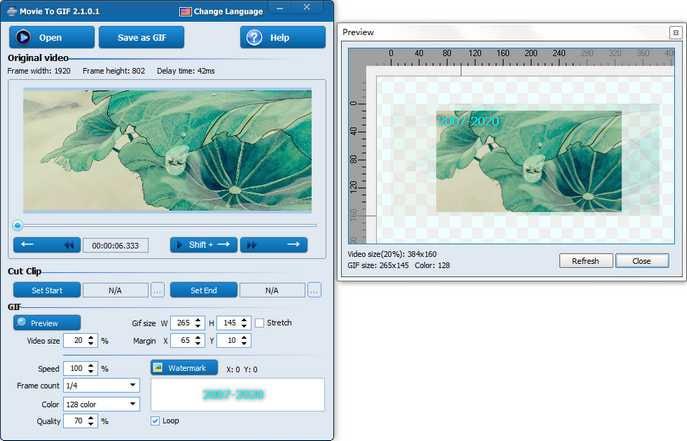
Task: Click Save as GIF
Action: 141,38
